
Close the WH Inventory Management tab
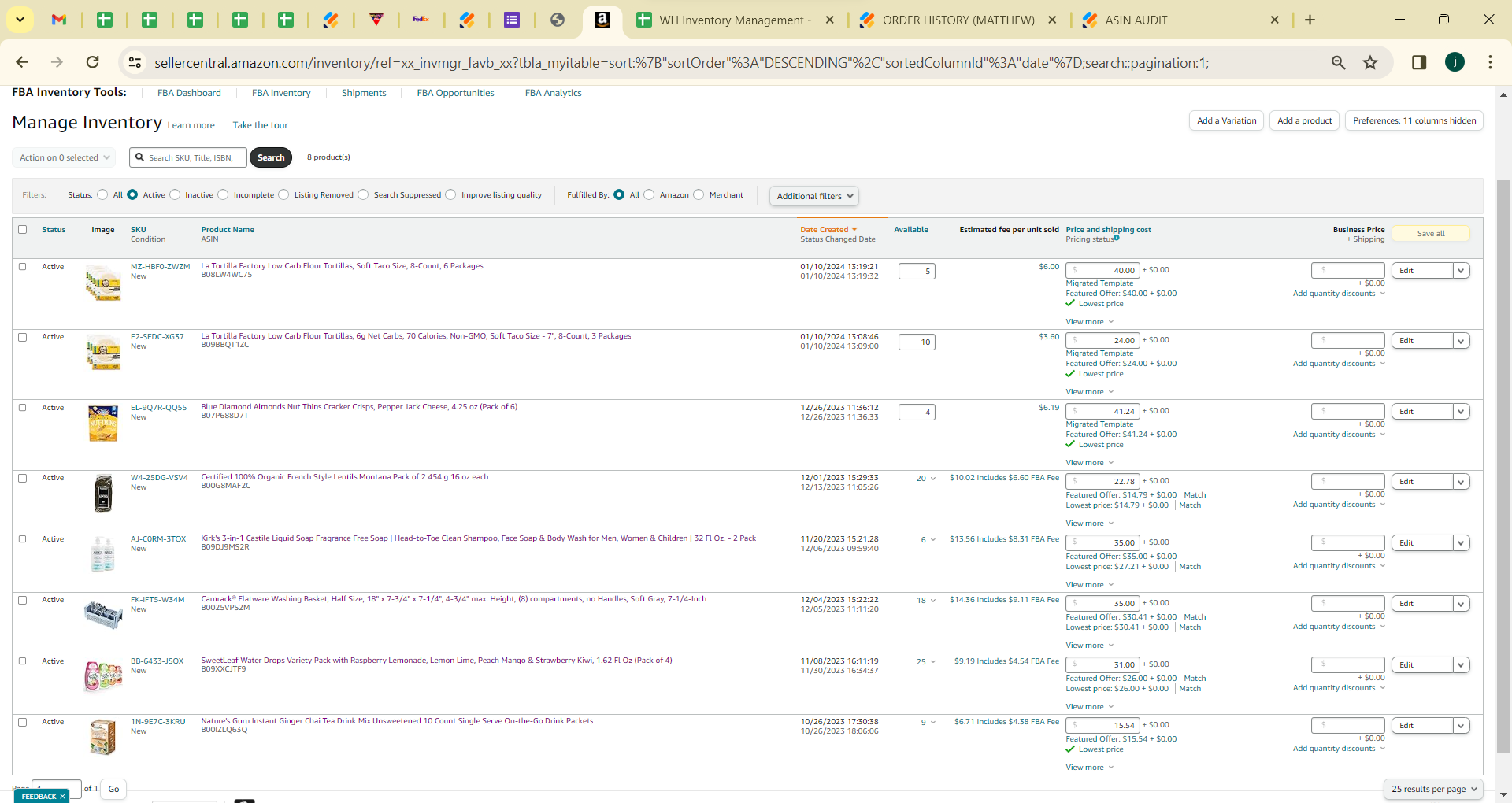[x=830, y=20]
